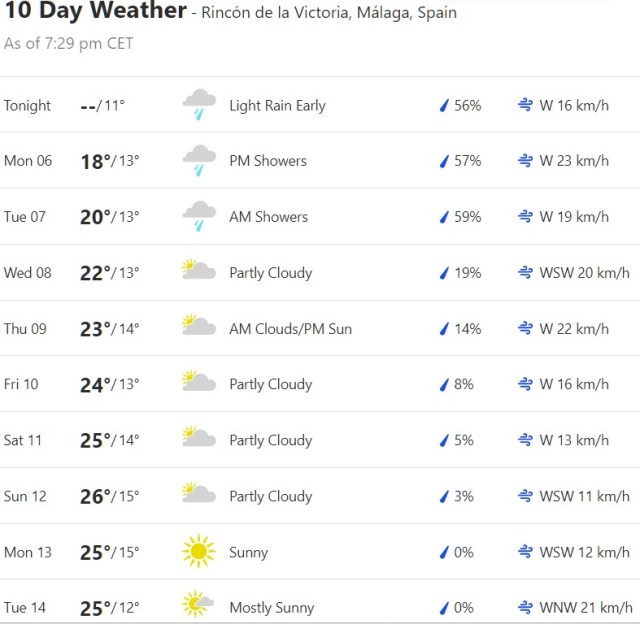Screen dimensions: 640x624
Task: Click the sunny icon for Mon 13
Action: click(198, 551)
